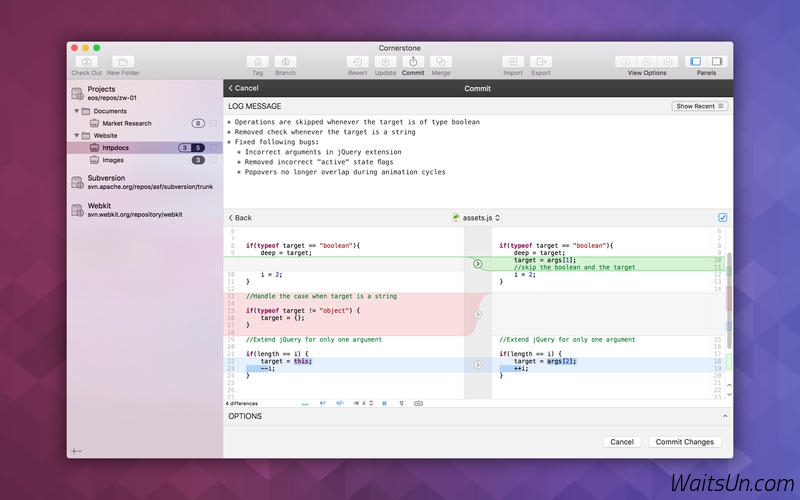Image resolution: width=800 pixels, height=500 pixels.
Task: Click the "4 differences" status text
Action: tap(242, 403)
